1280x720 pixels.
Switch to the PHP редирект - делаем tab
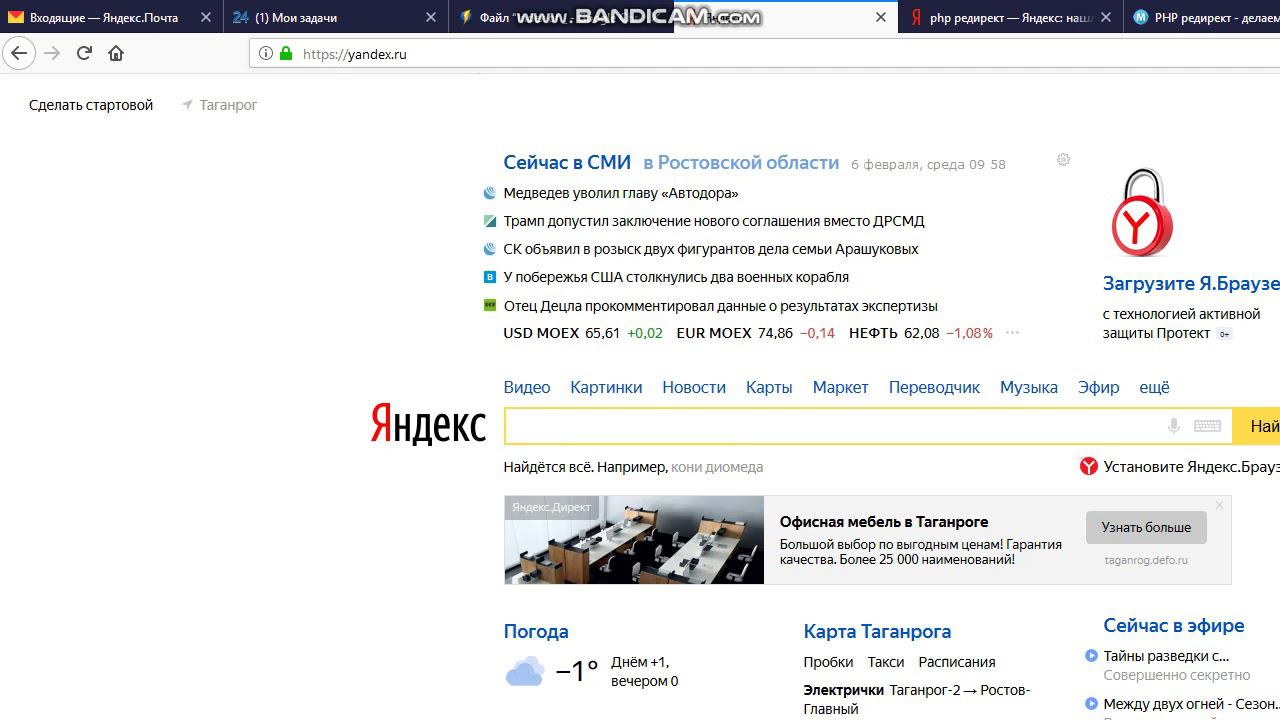(x=1201, y=18)
